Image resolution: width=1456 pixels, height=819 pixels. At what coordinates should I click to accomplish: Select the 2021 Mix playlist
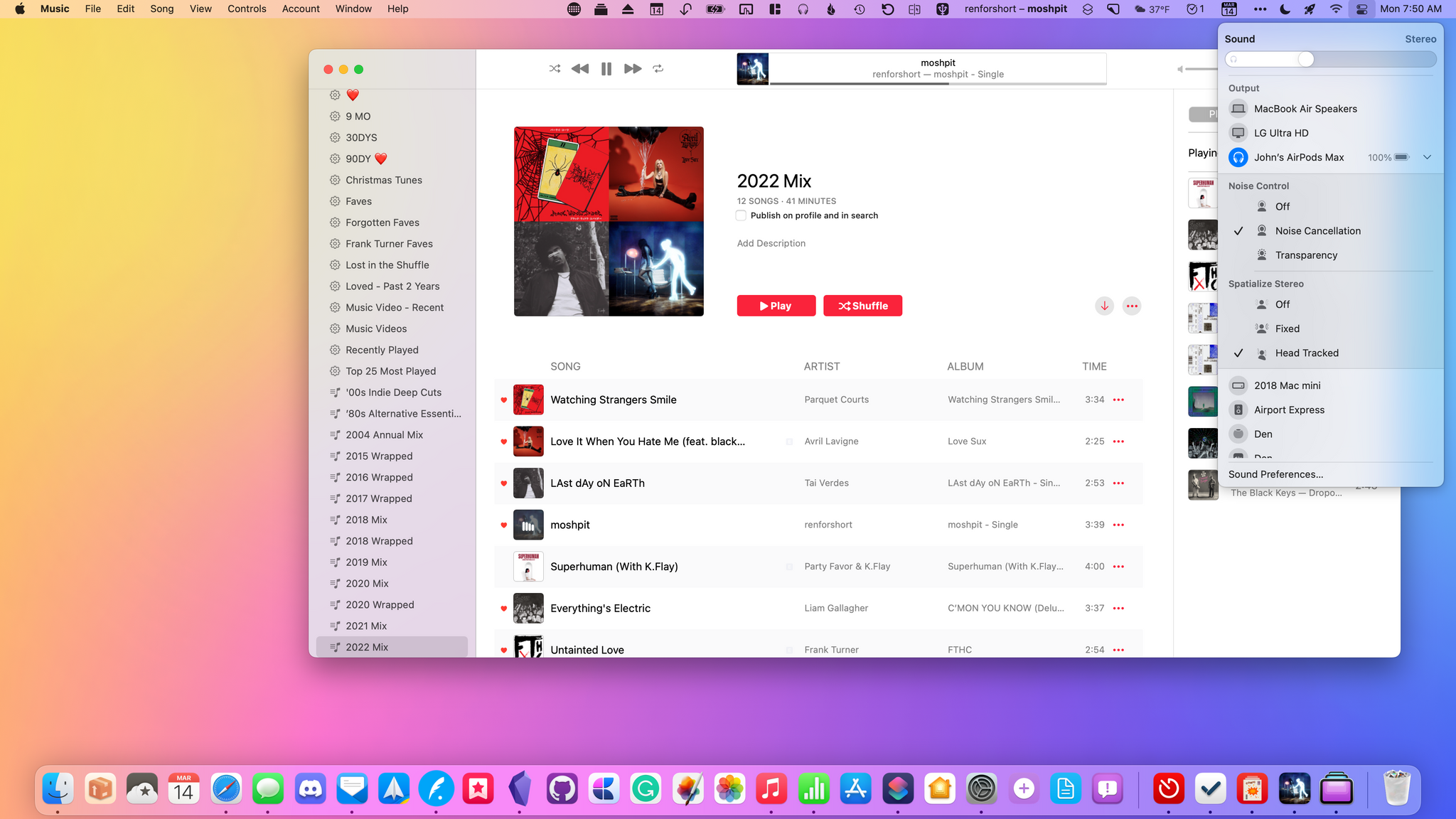click(x=366, y=625)
